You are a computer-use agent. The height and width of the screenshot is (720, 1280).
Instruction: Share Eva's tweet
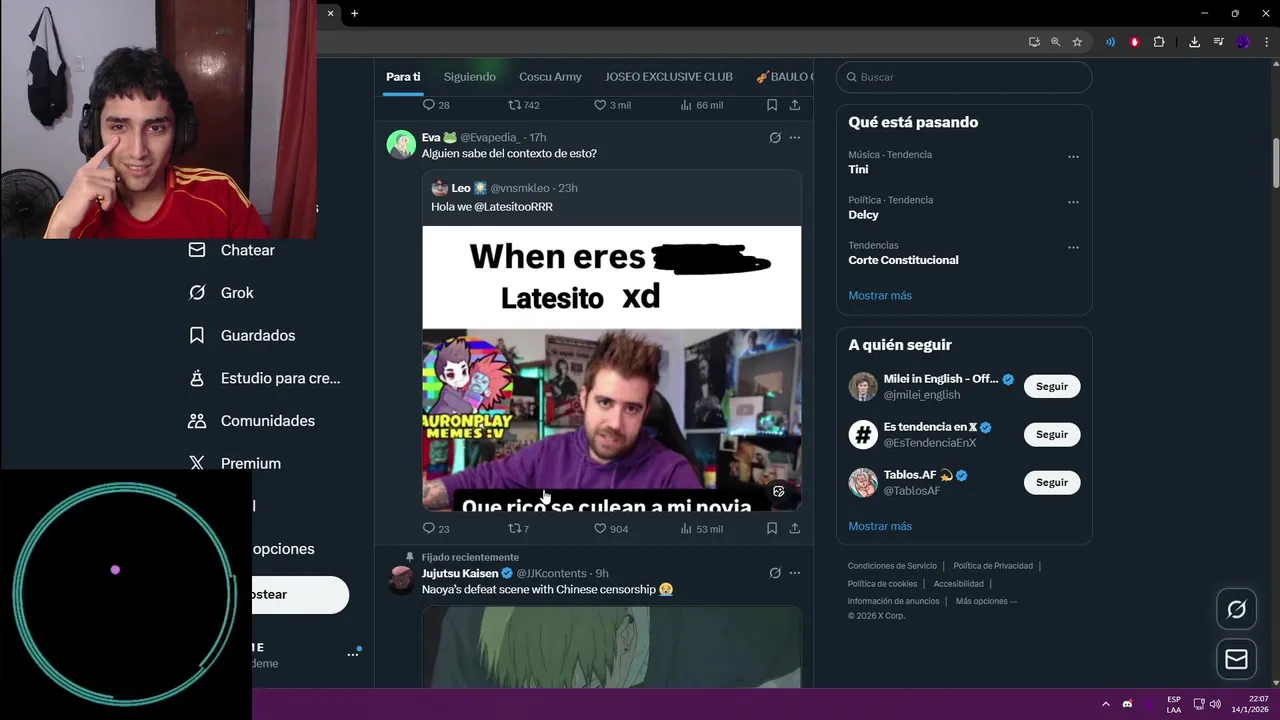click(795, 528)
